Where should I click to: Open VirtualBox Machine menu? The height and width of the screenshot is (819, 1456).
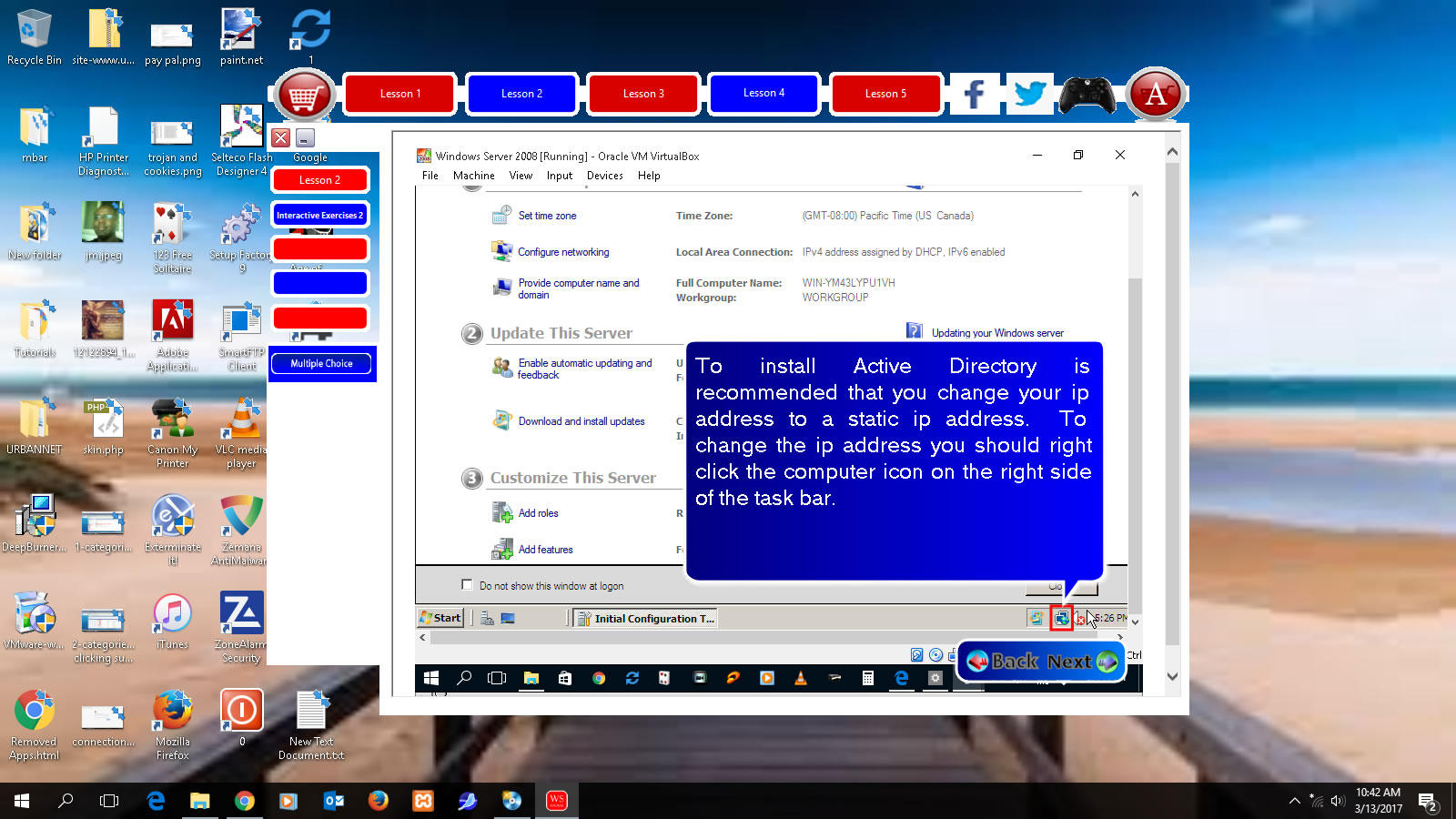coord(474,176)
